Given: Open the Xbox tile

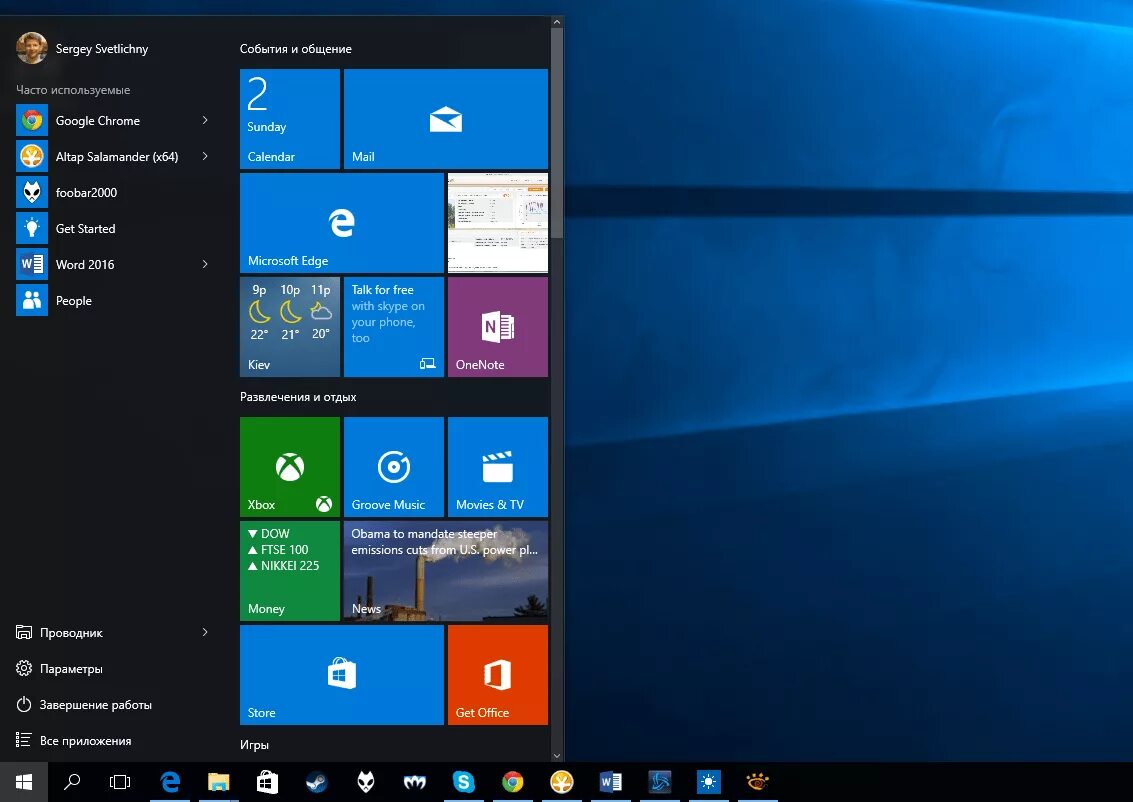Looking at the screenshot, I should coord(290,467).
